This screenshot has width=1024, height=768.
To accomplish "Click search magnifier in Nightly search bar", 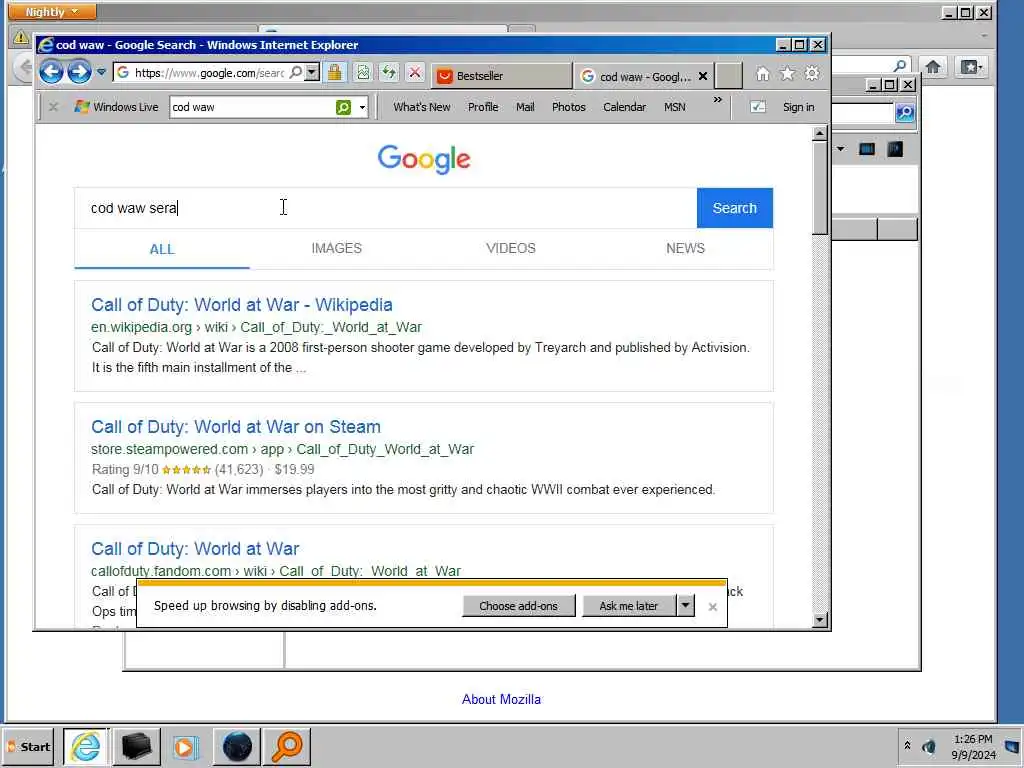I will click(900, 65).
